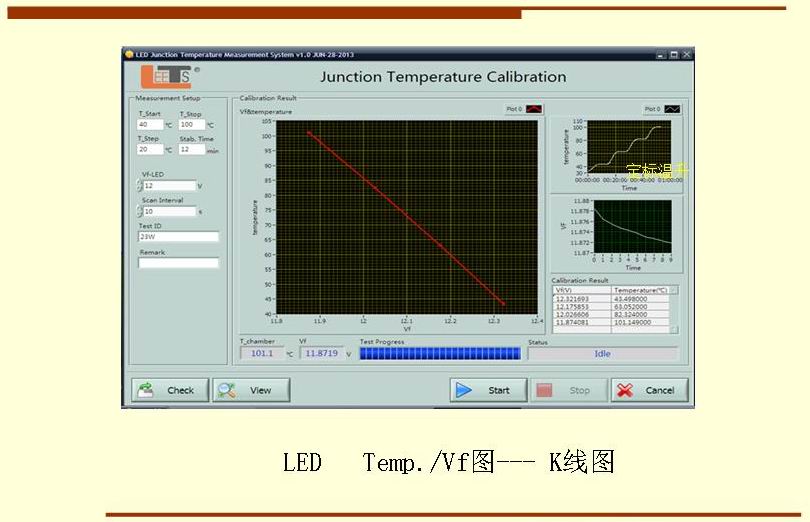Select table cell 63.052000
Screen dimensions: 810x522
[641, 306]
